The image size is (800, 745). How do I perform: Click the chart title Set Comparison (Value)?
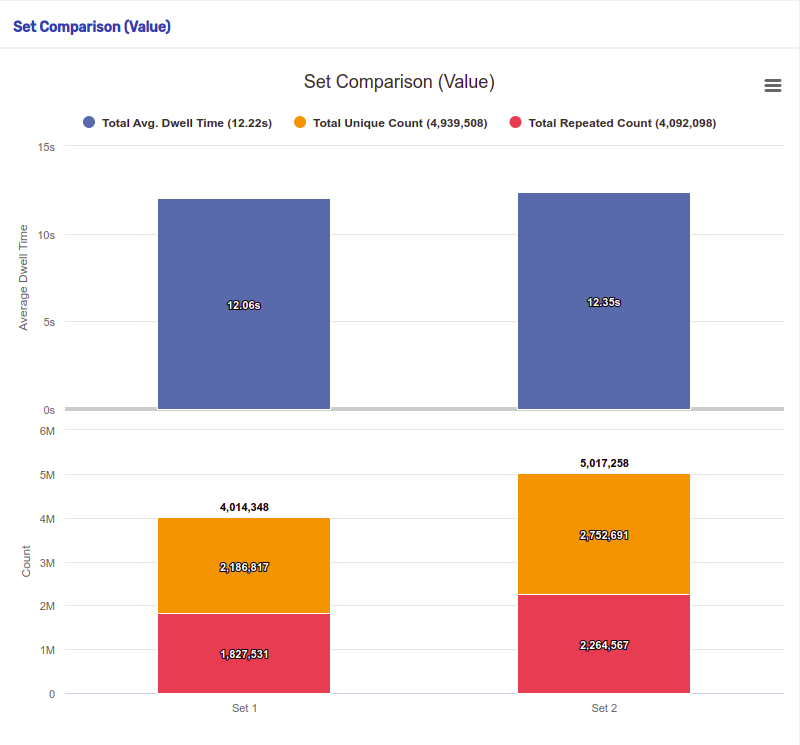(399, 82)
